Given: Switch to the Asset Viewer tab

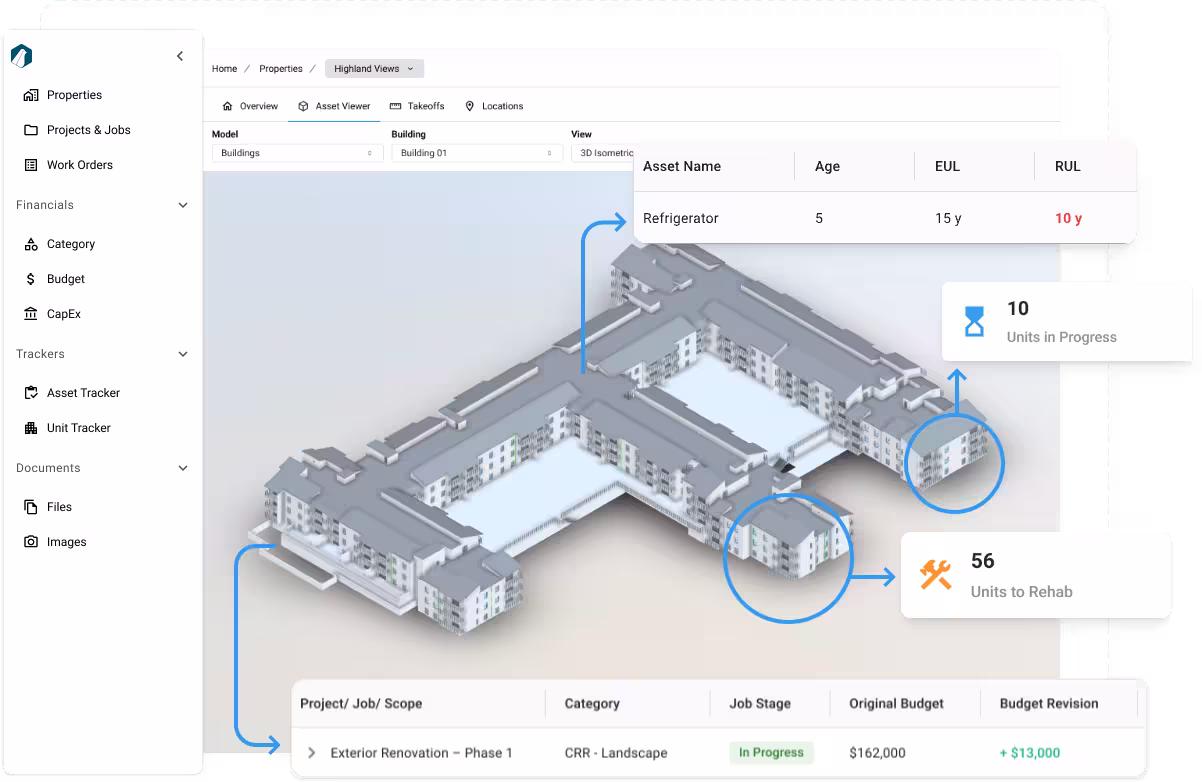Looking at the screenshot, I should [334, 106].
